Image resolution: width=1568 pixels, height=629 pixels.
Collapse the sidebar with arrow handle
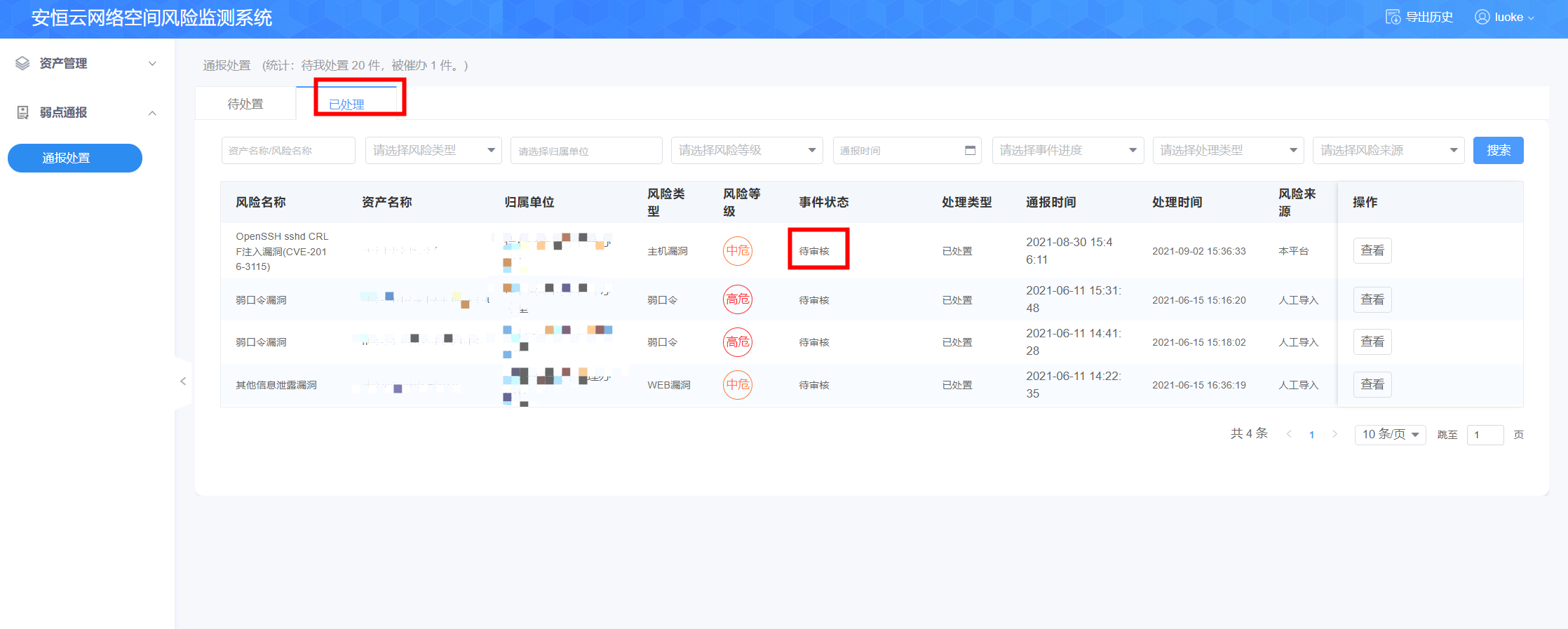[x=183, y=381]
